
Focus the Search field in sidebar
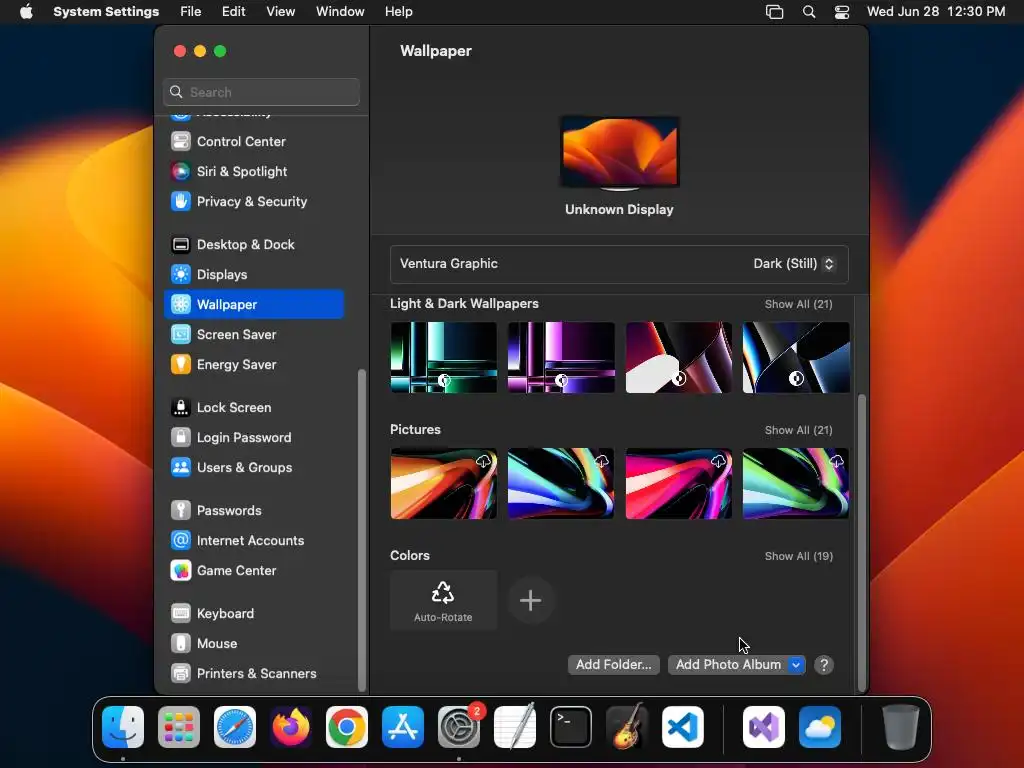(x=261, y=92)
